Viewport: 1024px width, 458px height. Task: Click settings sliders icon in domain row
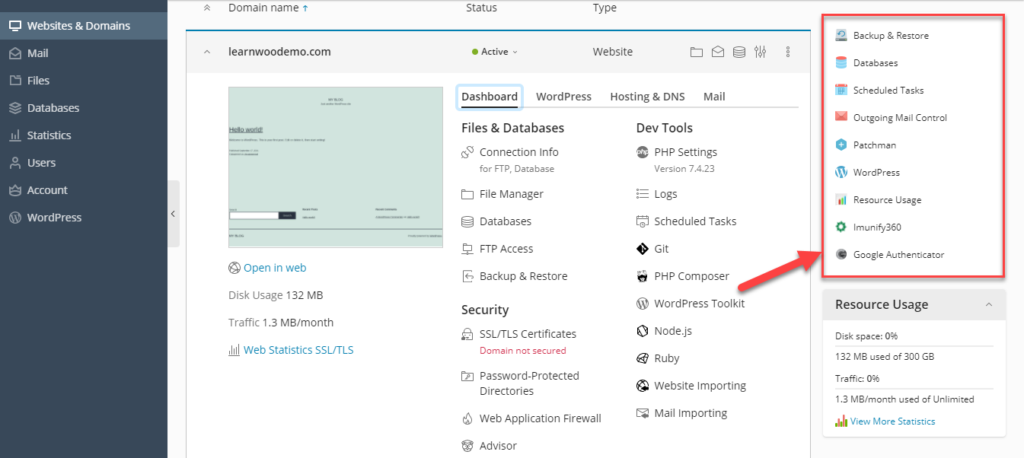pos(760,52)
